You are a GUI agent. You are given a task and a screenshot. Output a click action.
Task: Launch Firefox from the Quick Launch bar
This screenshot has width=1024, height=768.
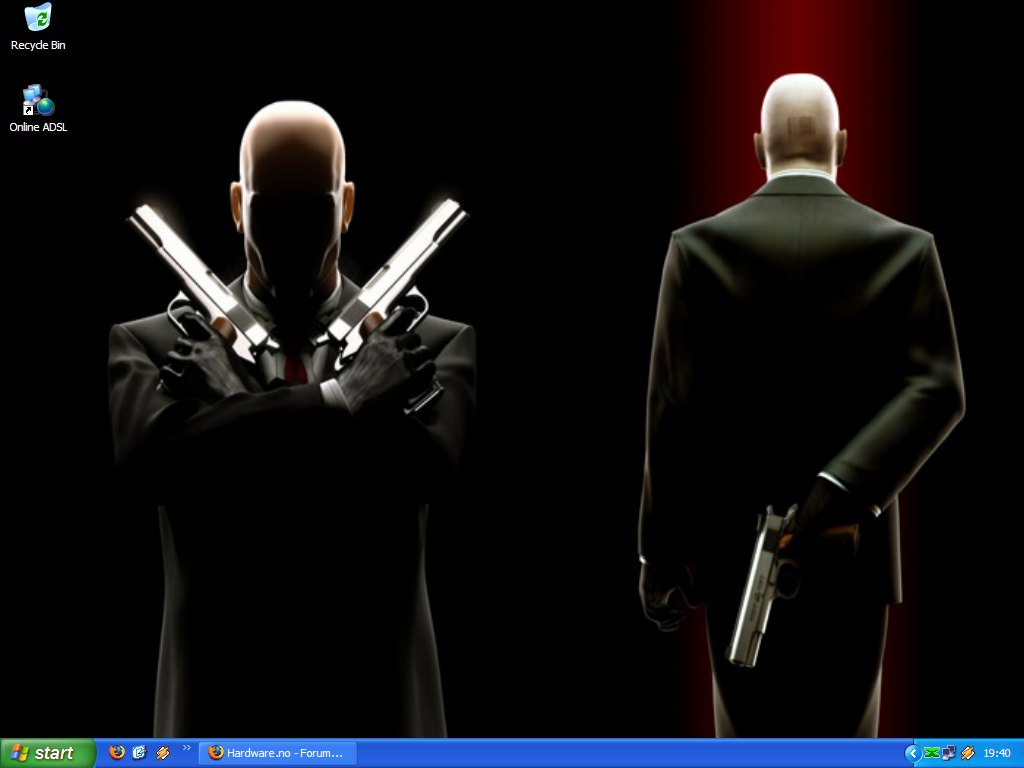pyautogui.click(x=117, y=752)
